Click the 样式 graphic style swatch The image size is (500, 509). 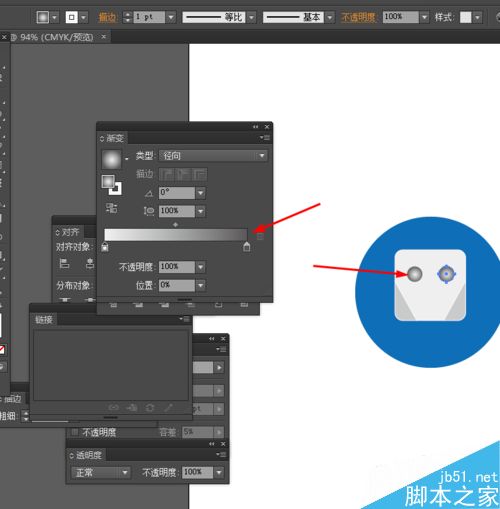pyautogui.click(x=466, y=17)
